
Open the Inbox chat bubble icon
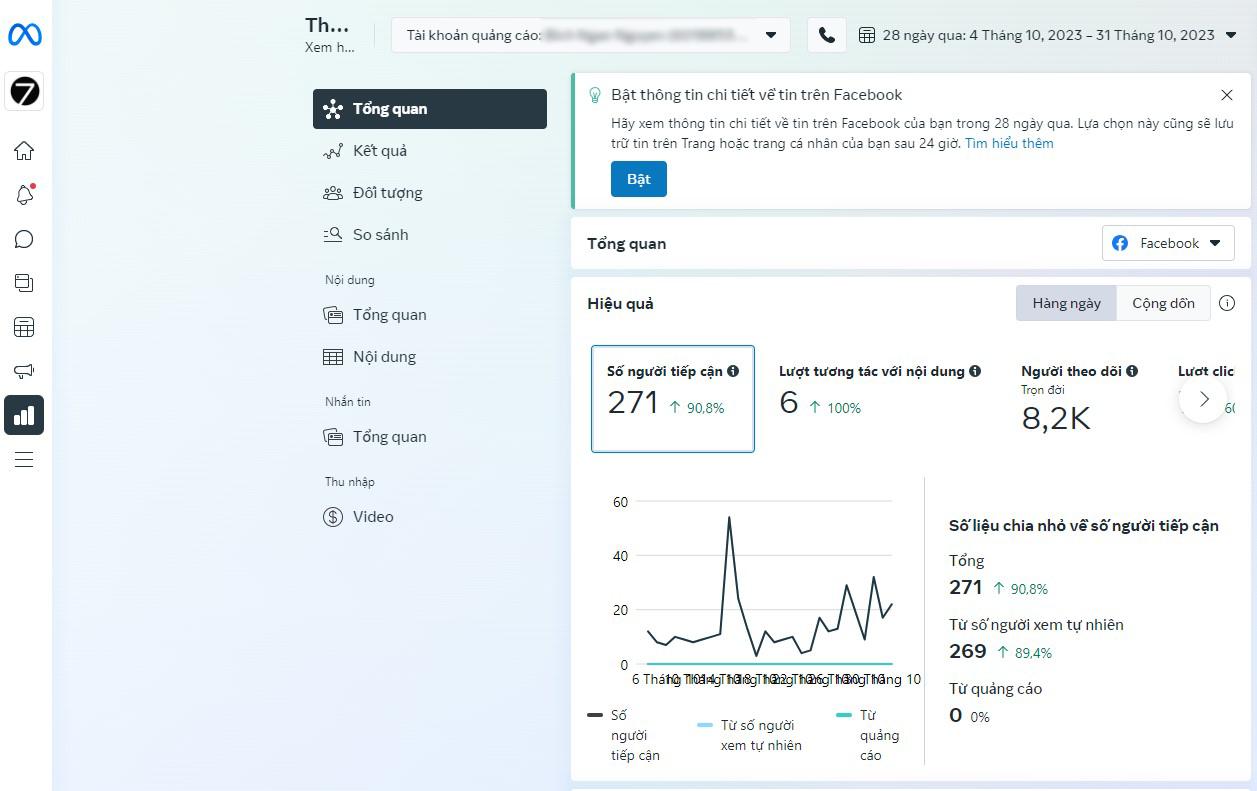(x=24, y=239)
